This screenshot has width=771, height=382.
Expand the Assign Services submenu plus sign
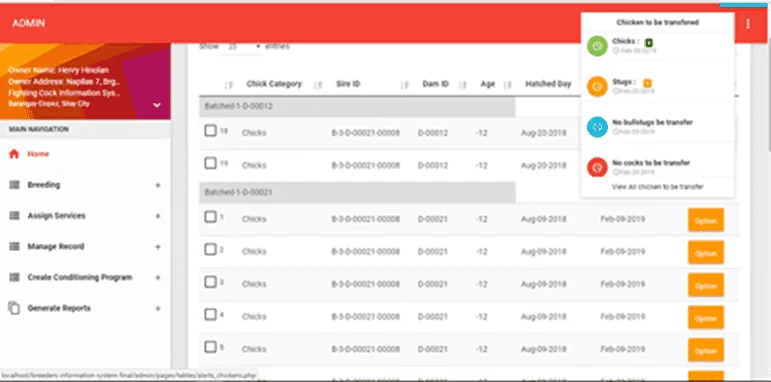(x=158, y=216)
